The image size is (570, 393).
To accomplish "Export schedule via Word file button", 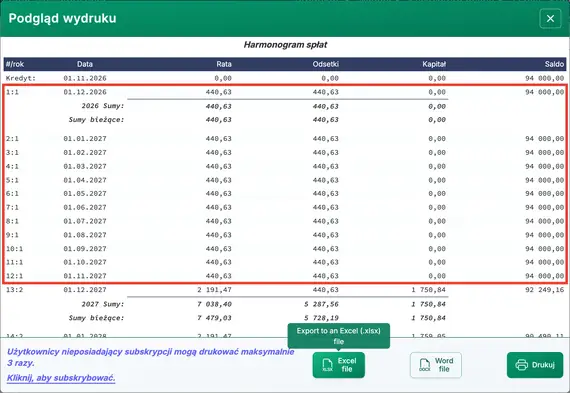I will coord(436,365).
